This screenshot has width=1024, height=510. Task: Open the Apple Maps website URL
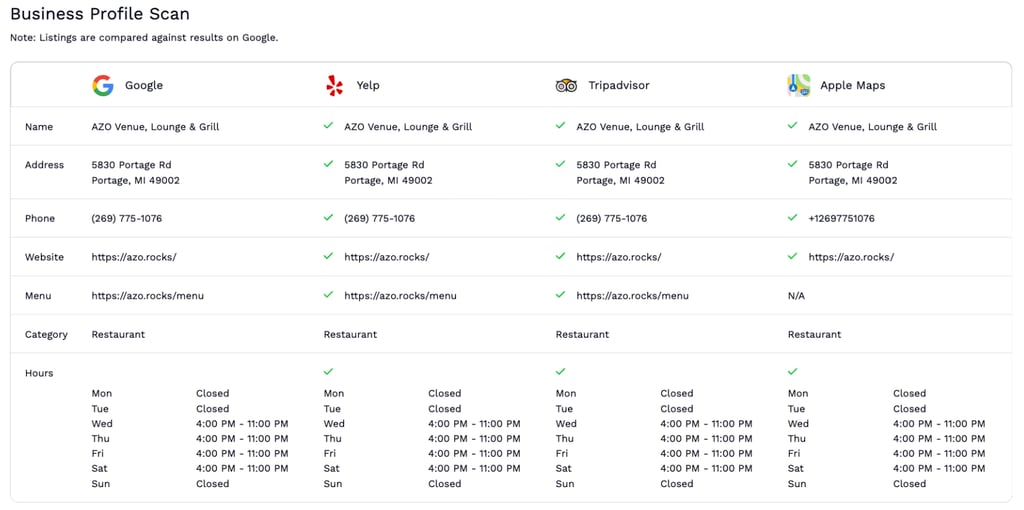[x=851, y=257]
